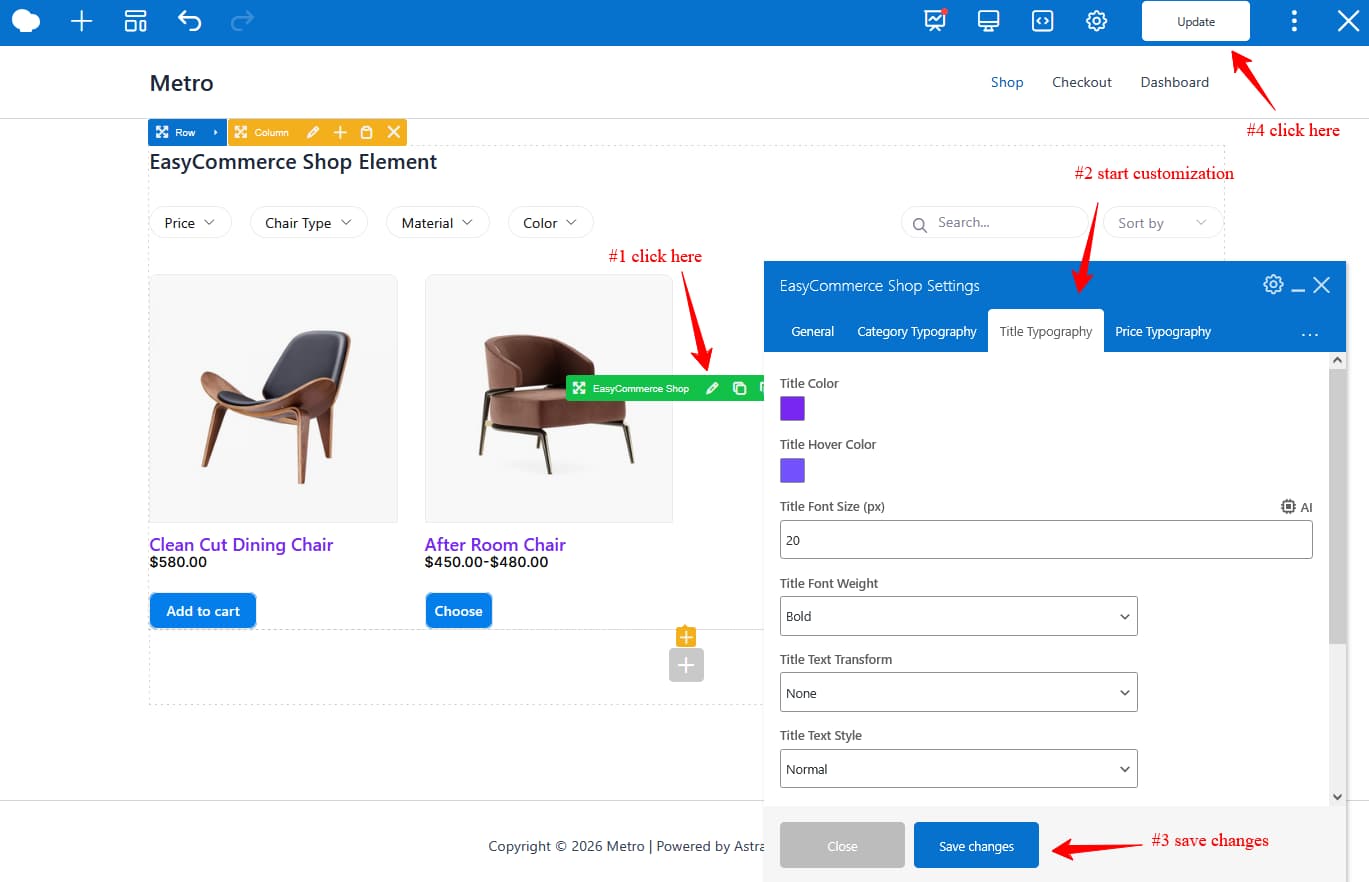The width and height of the screenshot is (1369, 882).
Task: Redo the last action
Action: pos(241,20)
